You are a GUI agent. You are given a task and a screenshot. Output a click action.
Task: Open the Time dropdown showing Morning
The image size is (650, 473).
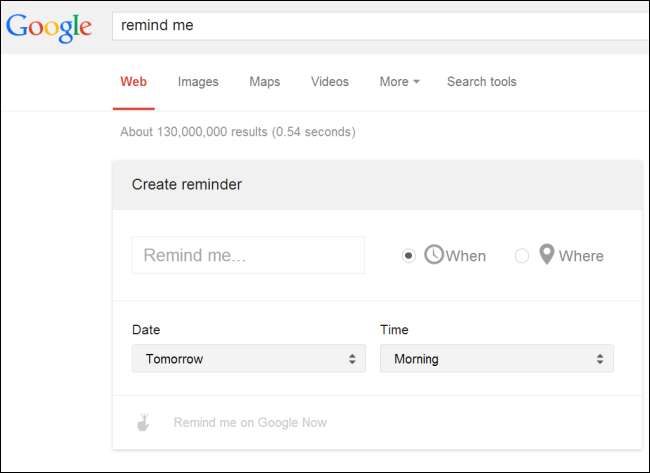[496, 358]
